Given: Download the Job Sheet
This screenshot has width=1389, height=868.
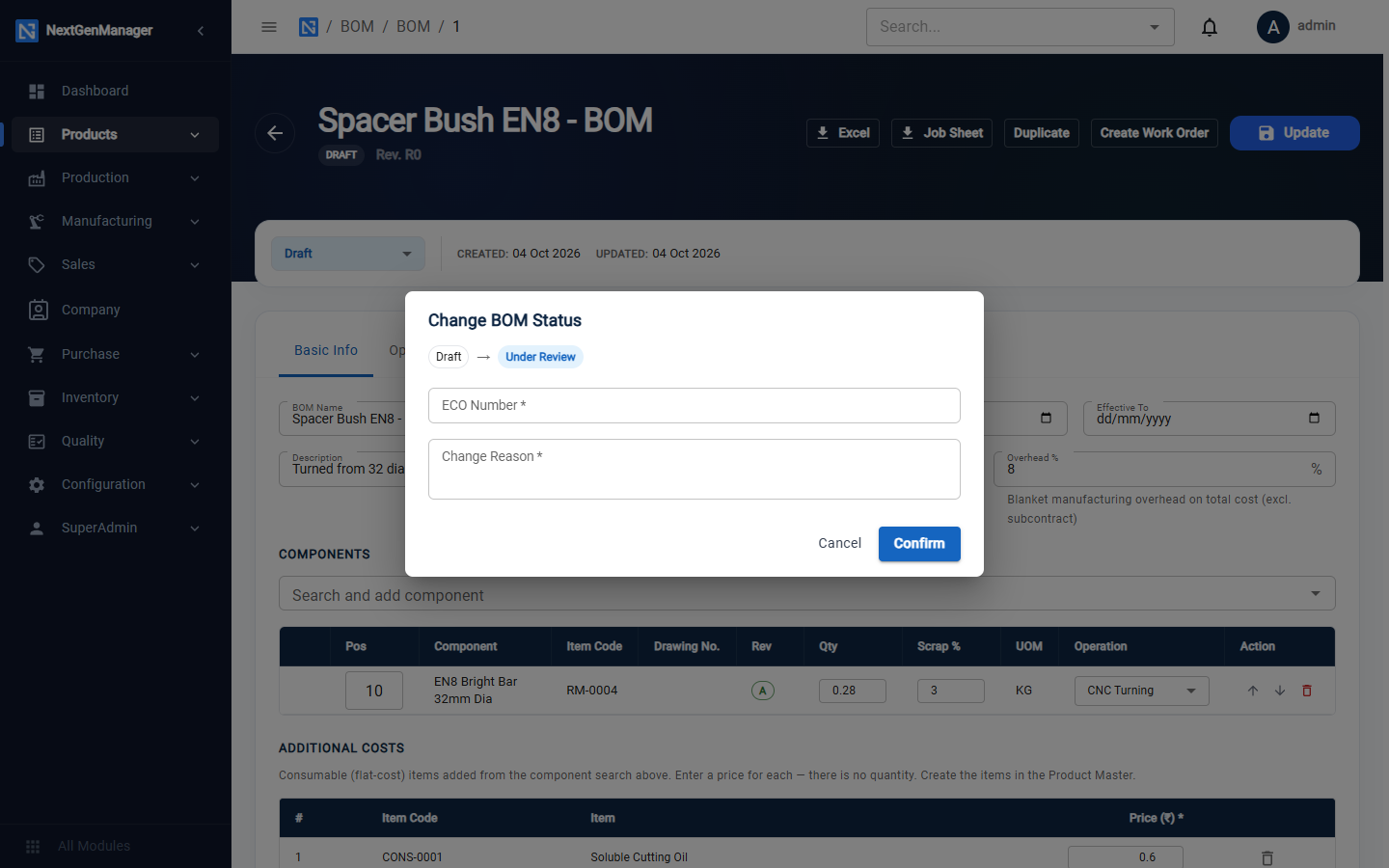Looking at the screenshot, I should tap(941, 133).
